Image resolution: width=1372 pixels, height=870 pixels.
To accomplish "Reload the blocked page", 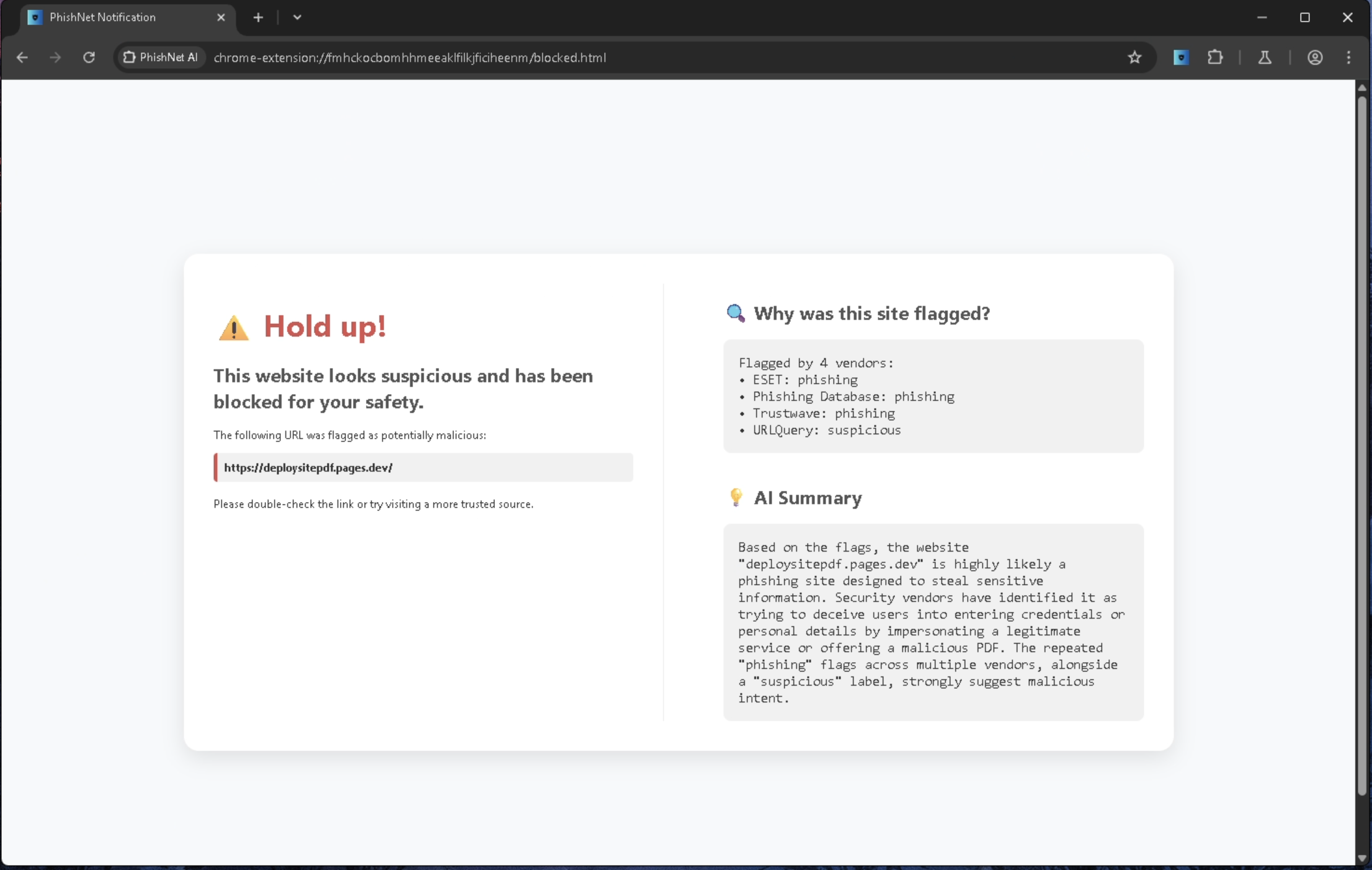I will pyautogui.click(x=89, y=57).
